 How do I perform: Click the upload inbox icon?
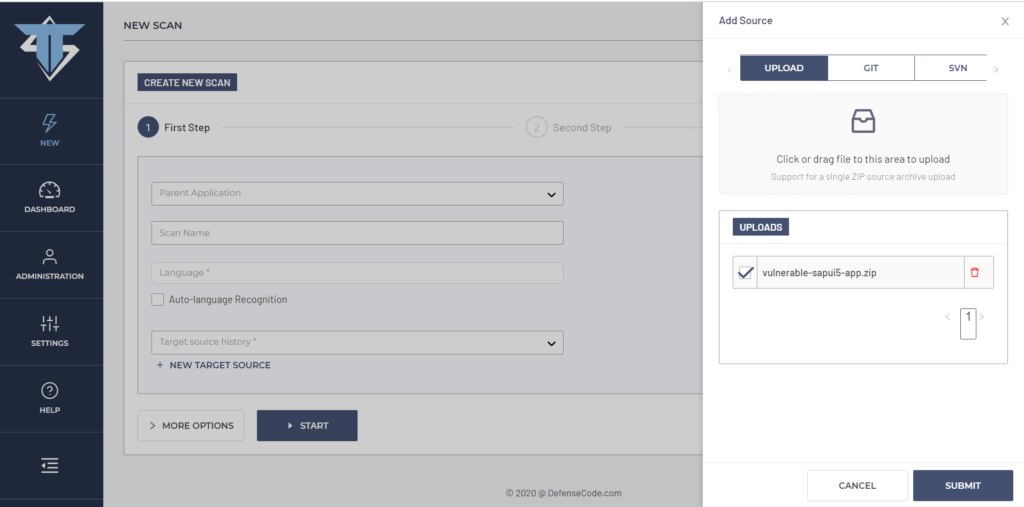(863, 122)
